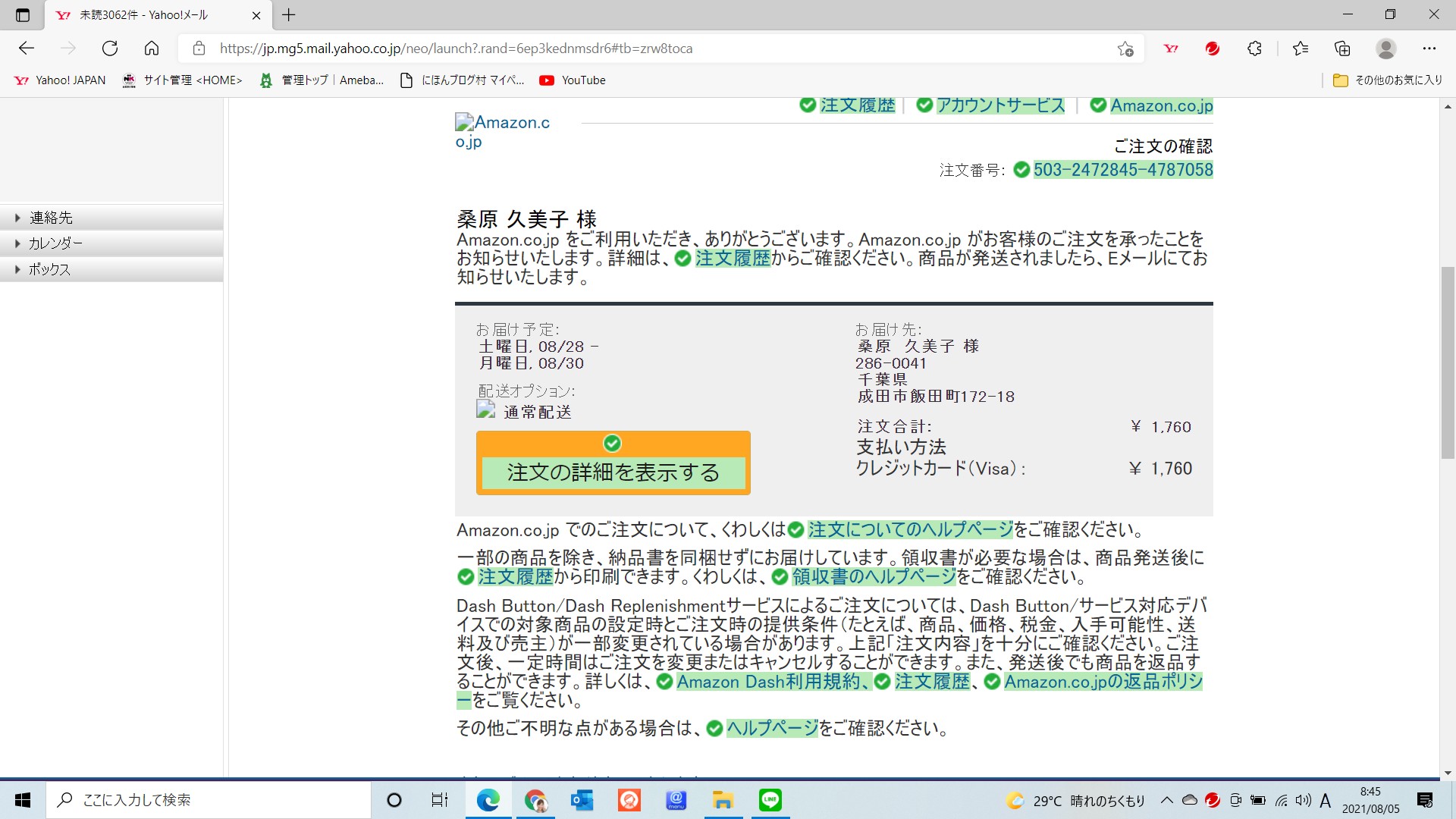
Task: Open 注文履歴 link before から印刷できます
Action: tap(515, 576)
